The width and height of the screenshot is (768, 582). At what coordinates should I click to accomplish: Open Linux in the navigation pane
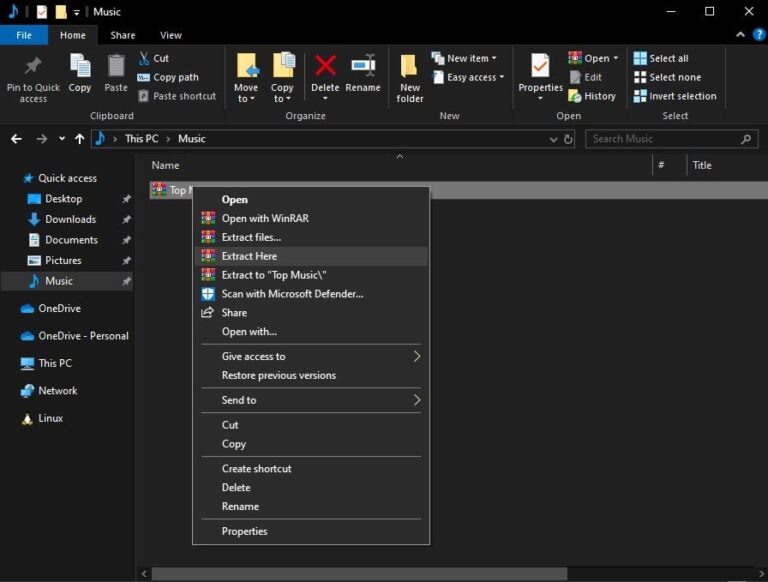[50, 418]
